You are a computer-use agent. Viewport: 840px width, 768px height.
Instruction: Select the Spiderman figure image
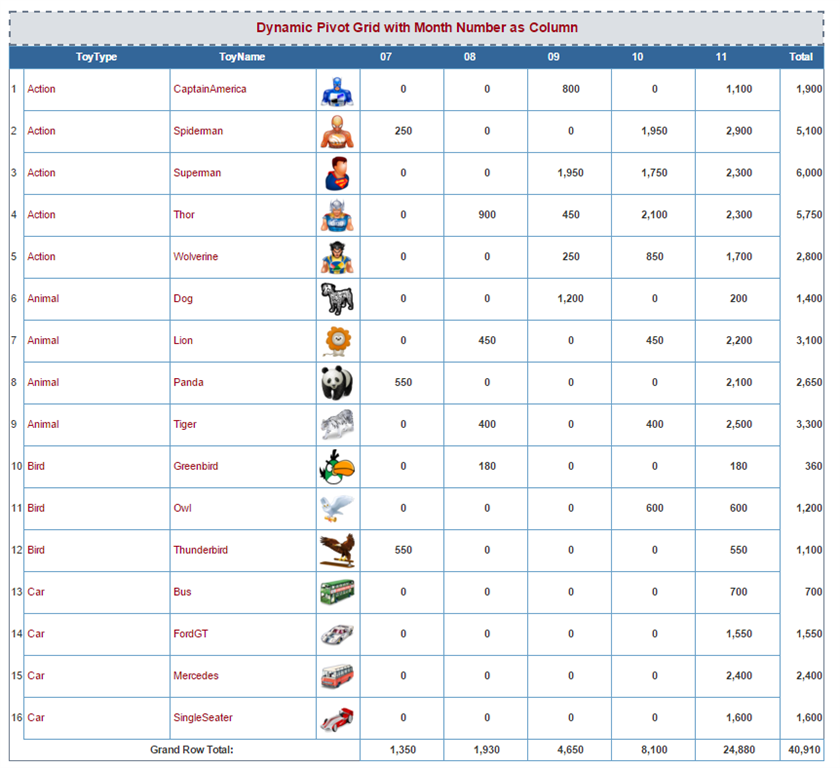337,132
